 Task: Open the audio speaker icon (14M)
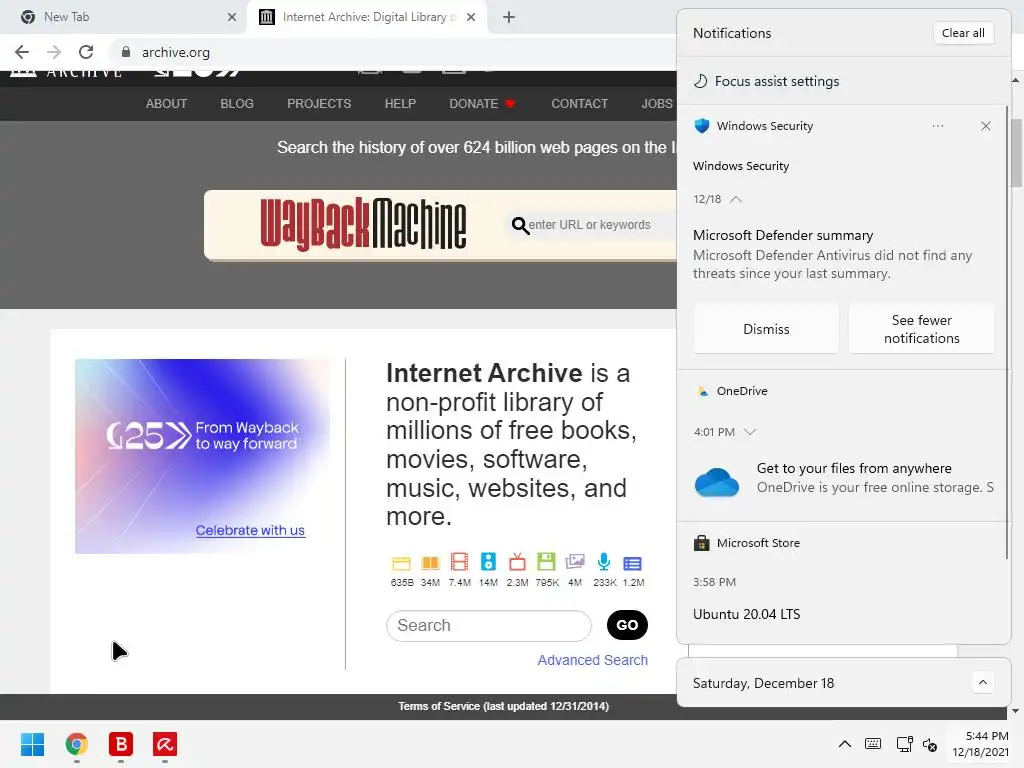click(488, 562)
